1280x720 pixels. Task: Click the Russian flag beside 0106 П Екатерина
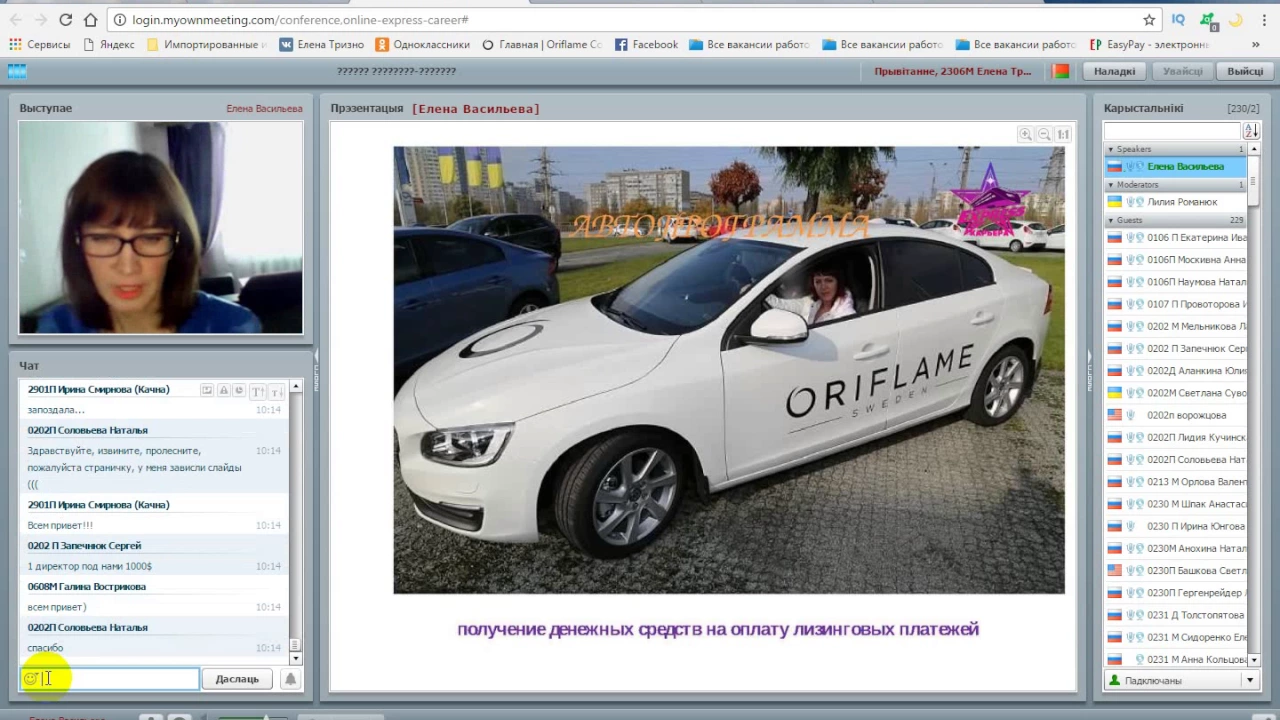pos(1114,238)
